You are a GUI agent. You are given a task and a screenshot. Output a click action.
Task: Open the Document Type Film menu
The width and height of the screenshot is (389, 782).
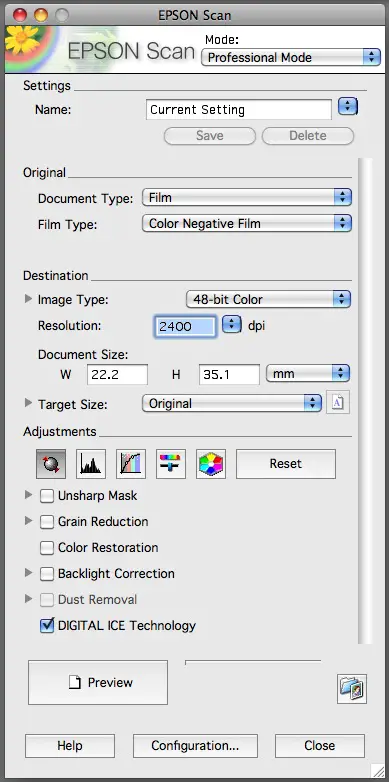click(x=247, y=197)
